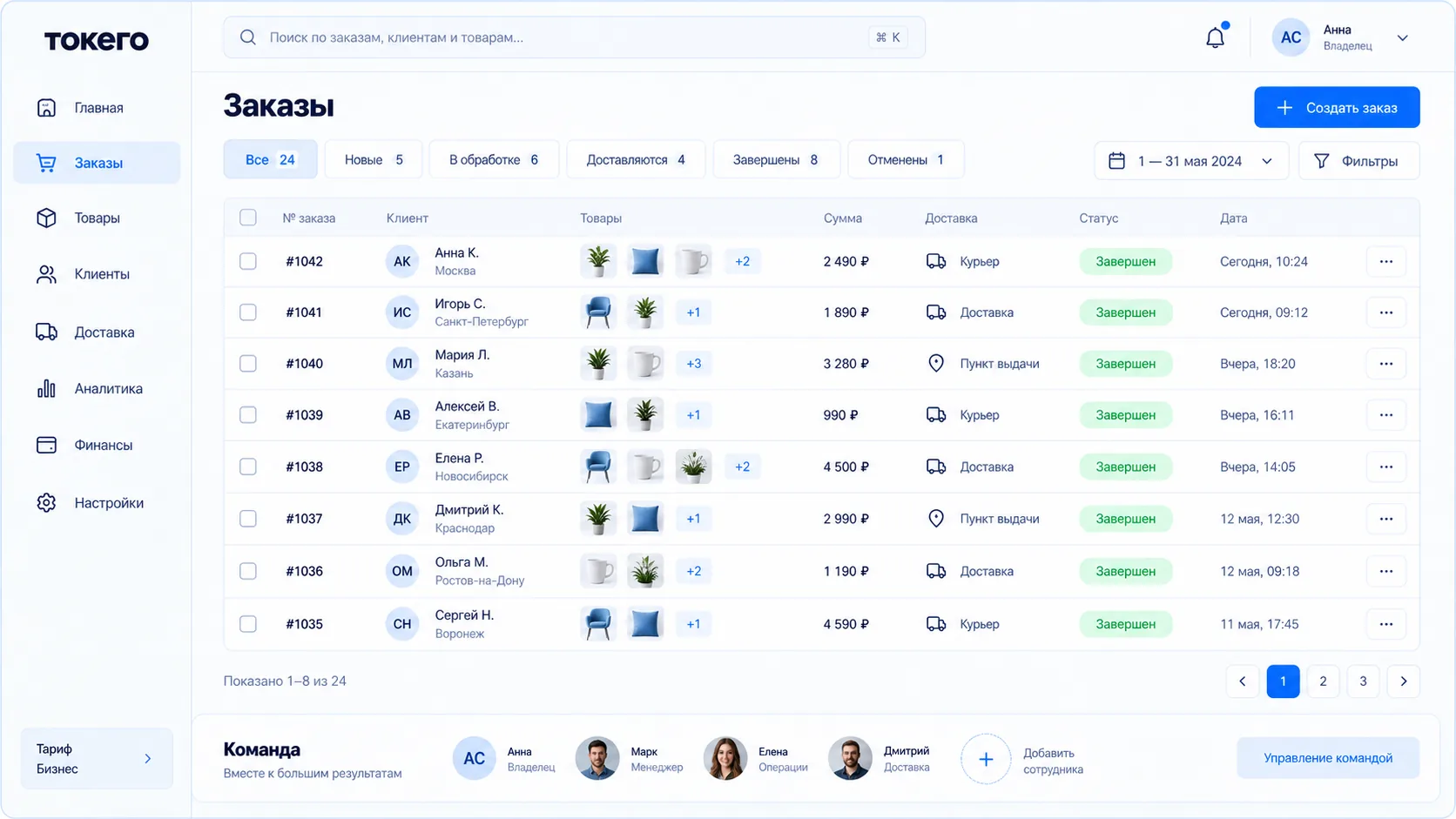Select checkbox for order #1036
The width and height of the screenshot is (1456, 819).
[248, 571]
